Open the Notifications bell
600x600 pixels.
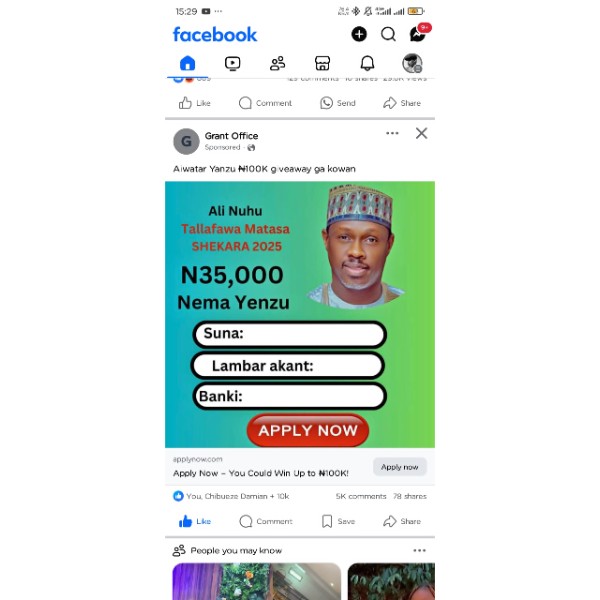tap(367, 64)
